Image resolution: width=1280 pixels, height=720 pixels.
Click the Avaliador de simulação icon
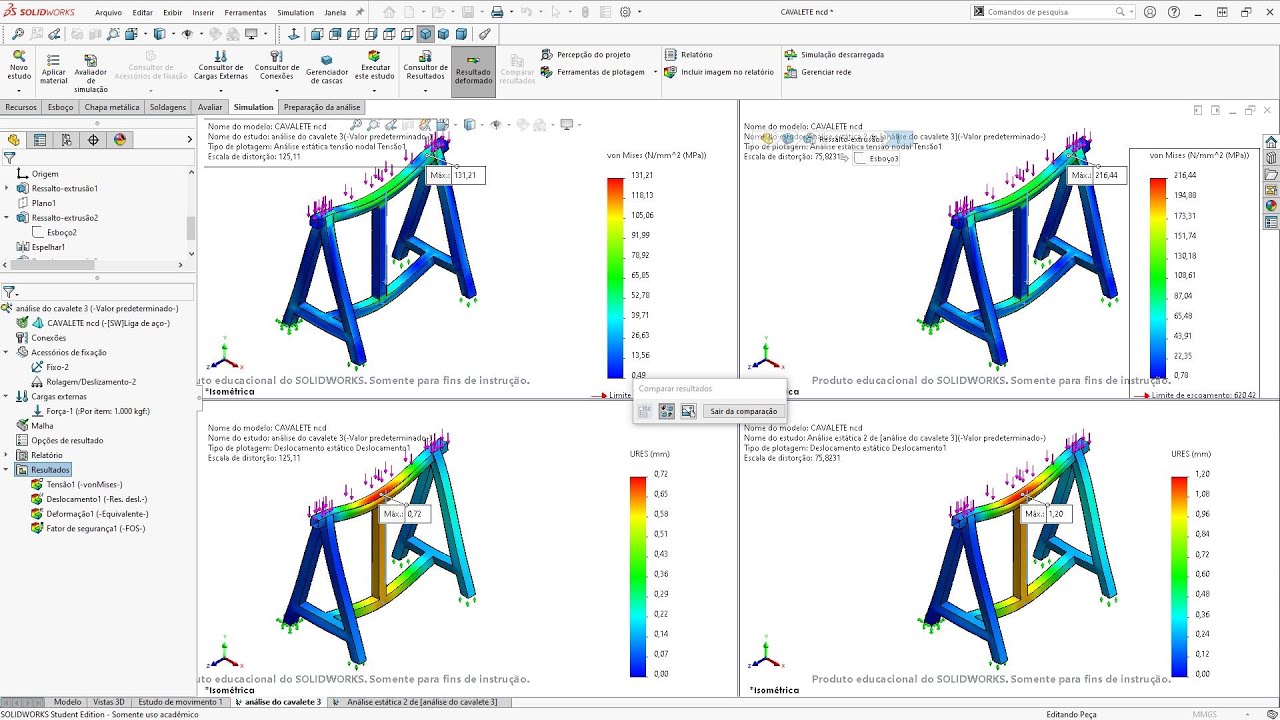(90, 73)
